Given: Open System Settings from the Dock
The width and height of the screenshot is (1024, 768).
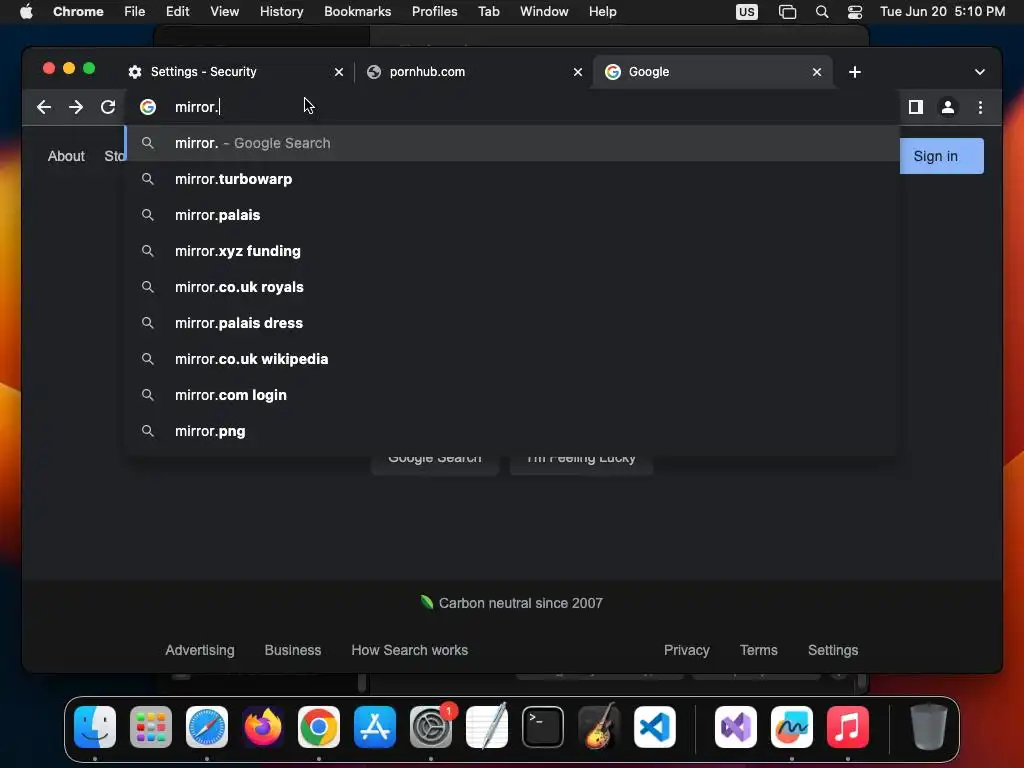Looking at the screenshot, I should [x=431, y=726].
